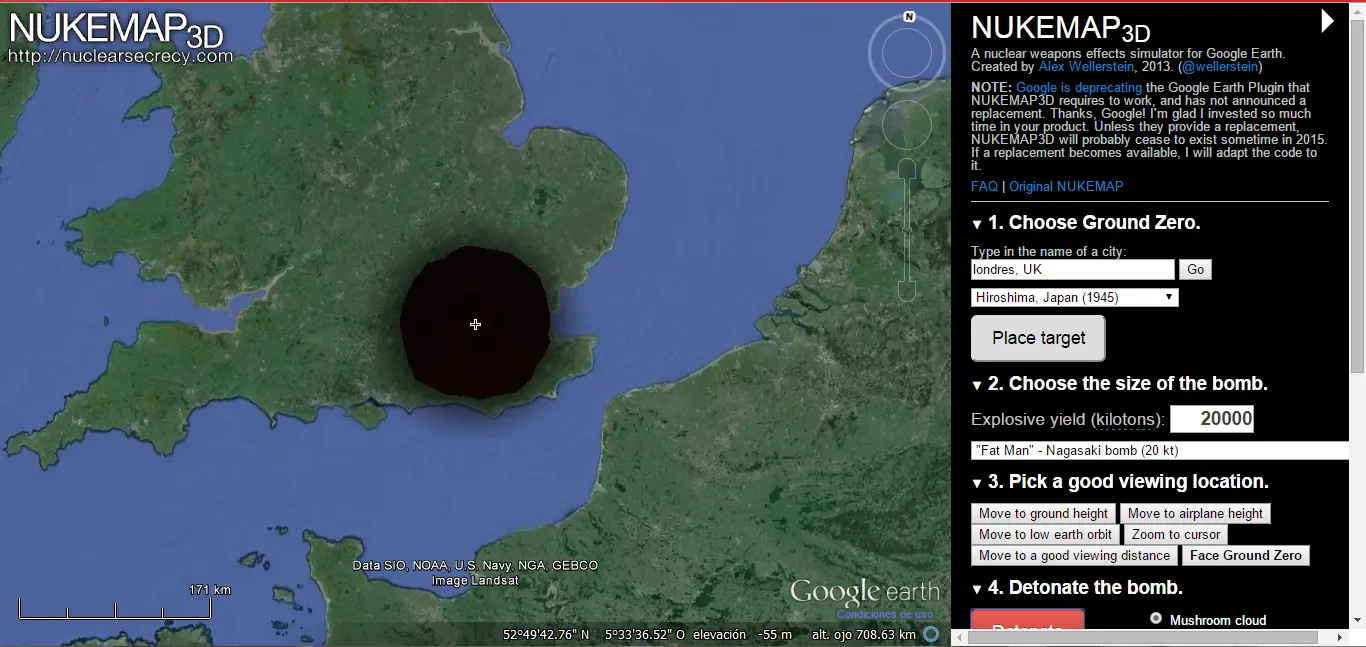Open the FAQ link
This screenshot has width=1366, height=647.
984,187
